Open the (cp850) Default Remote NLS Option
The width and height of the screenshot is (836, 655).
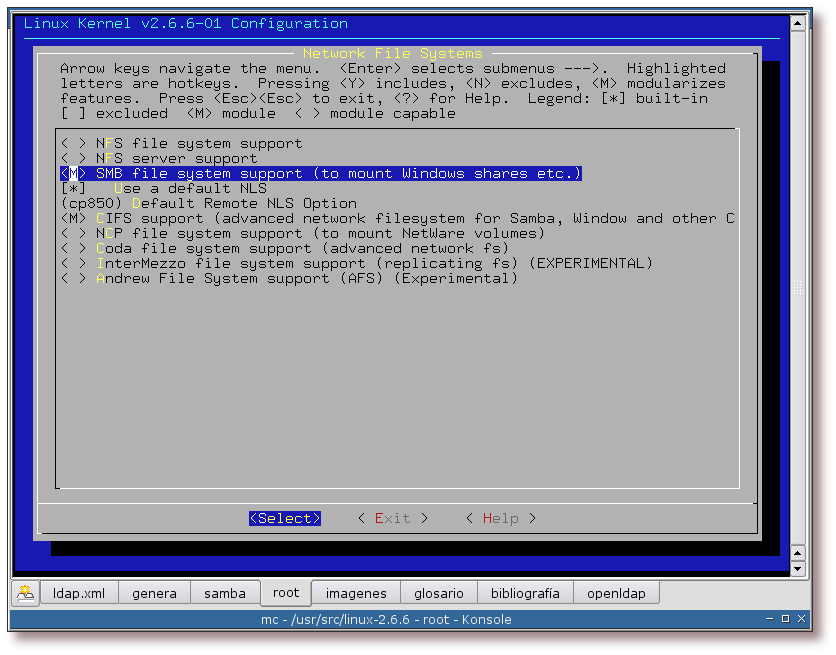(208, 203)
